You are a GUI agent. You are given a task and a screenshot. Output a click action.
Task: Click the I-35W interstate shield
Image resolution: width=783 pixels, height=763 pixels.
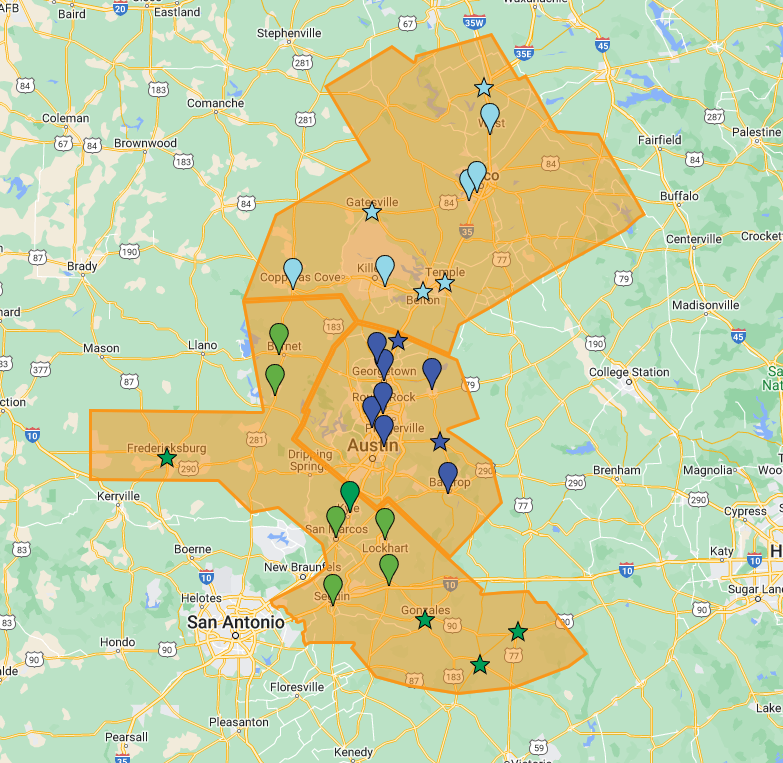click(474, 21)
